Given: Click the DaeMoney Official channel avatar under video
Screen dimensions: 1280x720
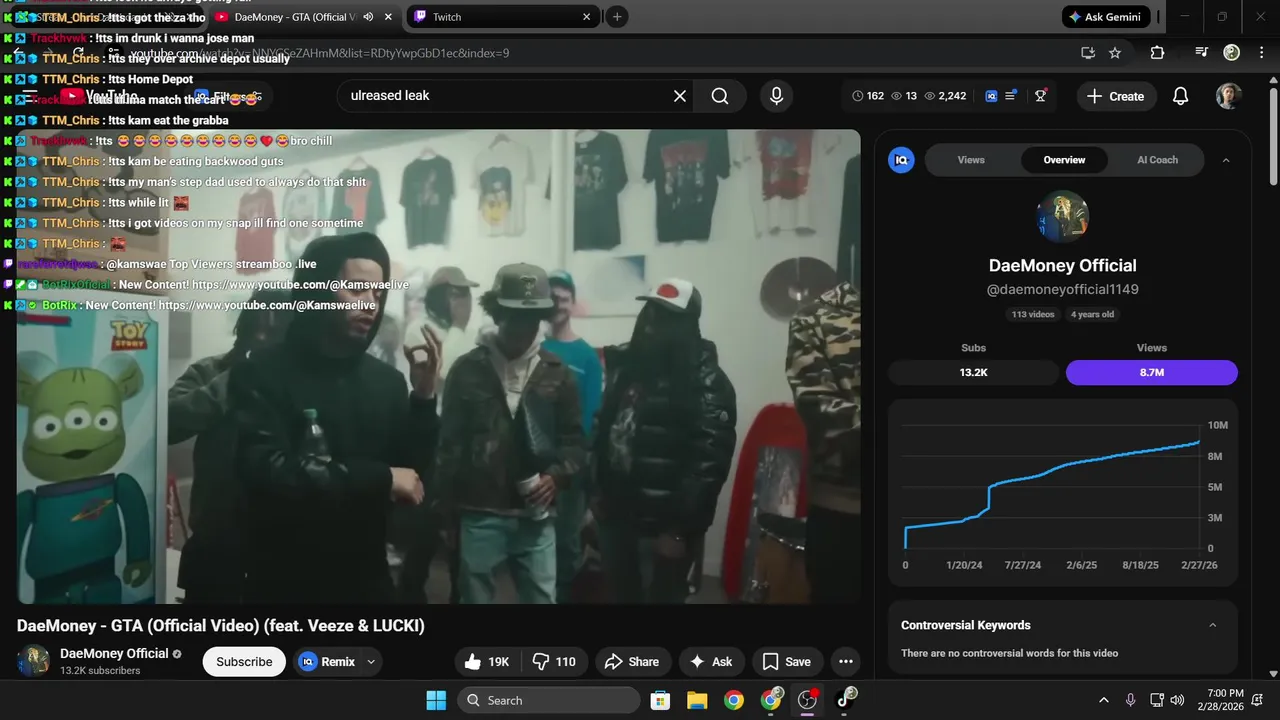Looking at the screenshot, I should pyautogui.click(x=33, y=661).
